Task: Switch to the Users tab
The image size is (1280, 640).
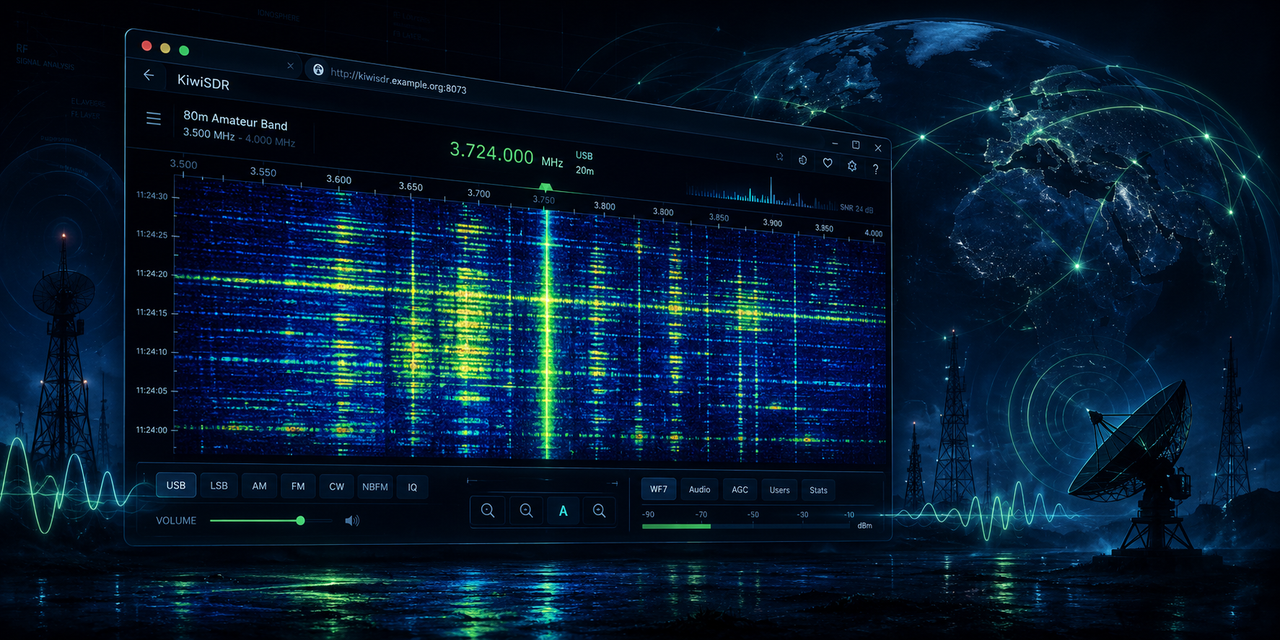Action: [x=779, y=490]
